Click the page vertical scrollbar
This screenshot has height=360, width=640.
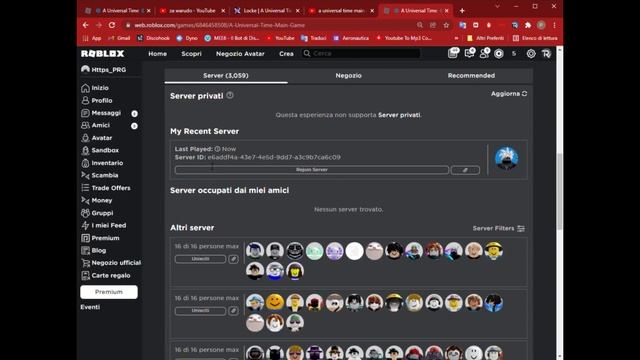[560, 192]
